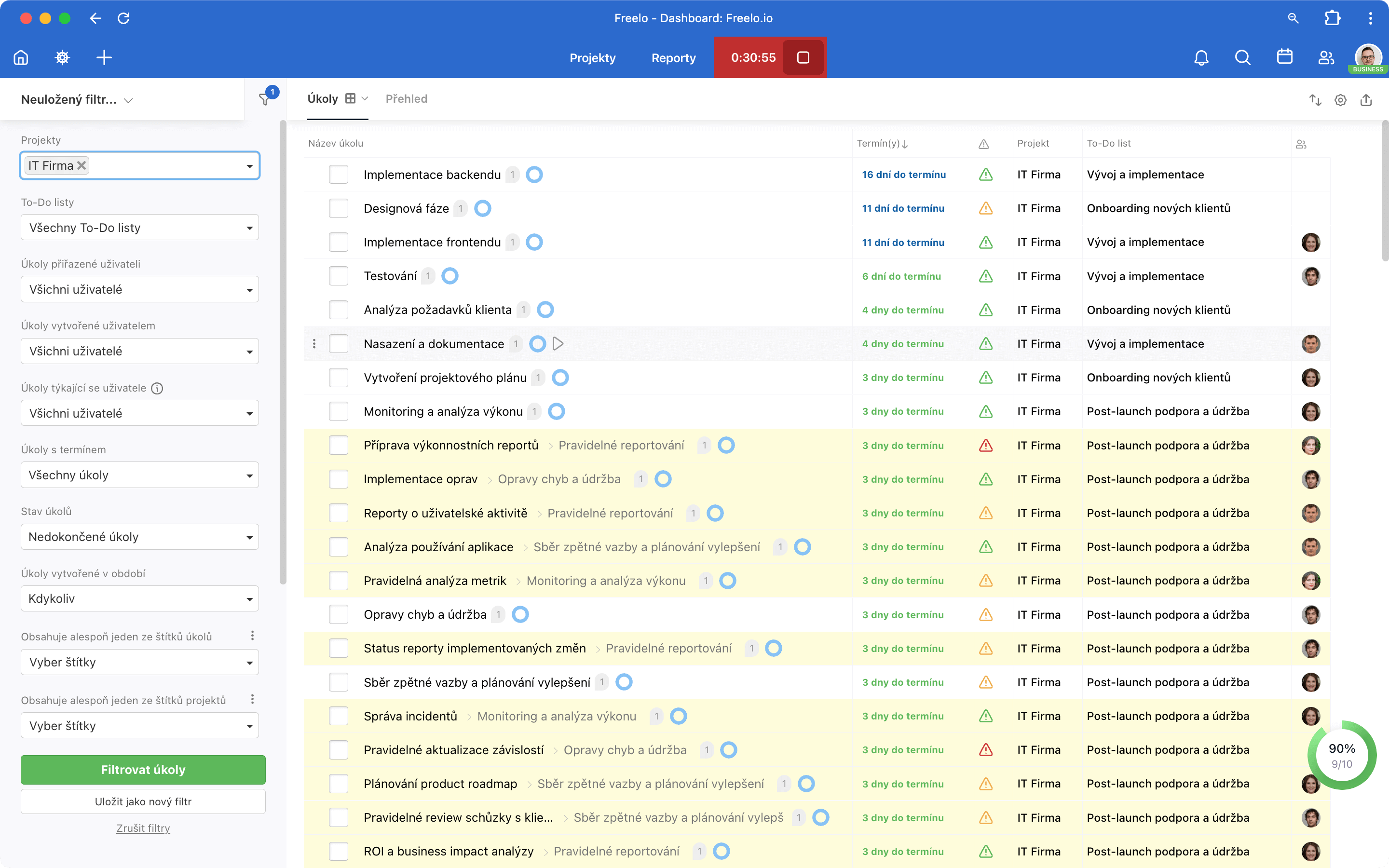Screen dimensions: 1389x868
Task: Open info icon for Úkoly týkající se uživatele
Action: click(157, 389)
